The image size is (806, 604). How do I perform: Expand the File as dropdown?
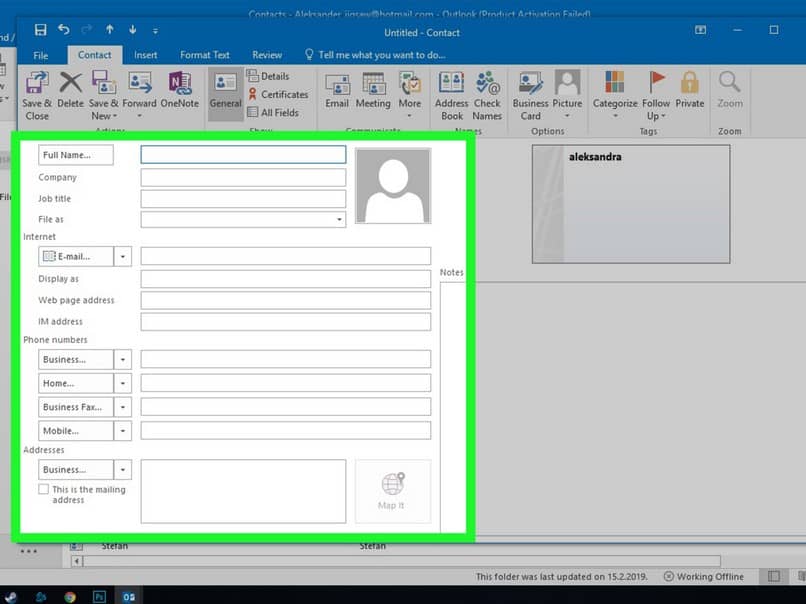pyautogui.click(x=339, y=219)
